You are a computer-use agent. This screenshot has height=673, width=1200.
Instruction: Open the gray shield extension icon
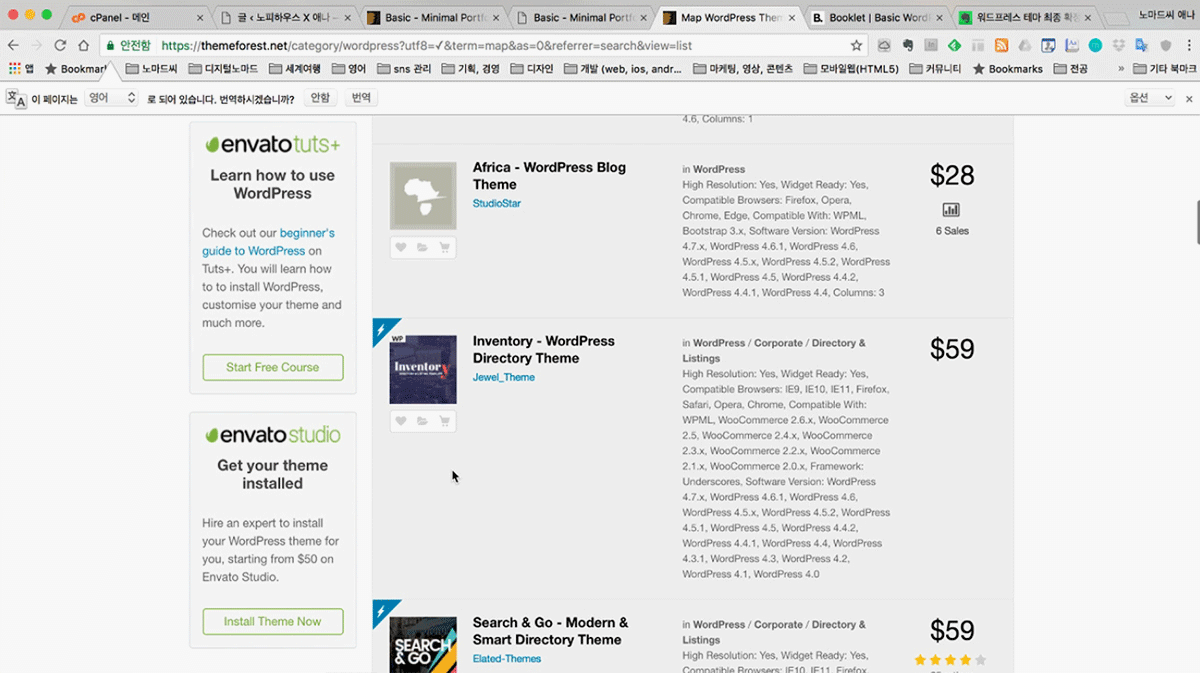(1164, 46)
